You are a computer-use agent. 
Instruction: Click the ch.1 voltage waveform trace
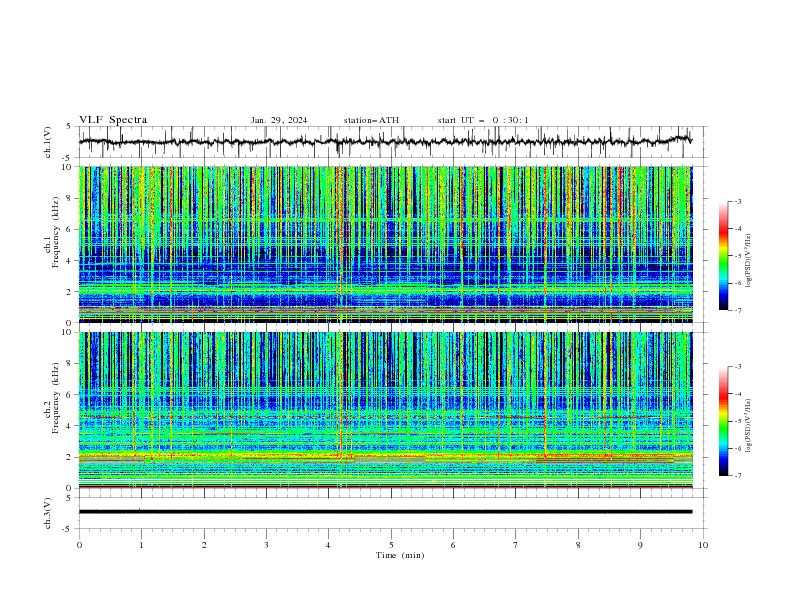click(x=385, y=142)
